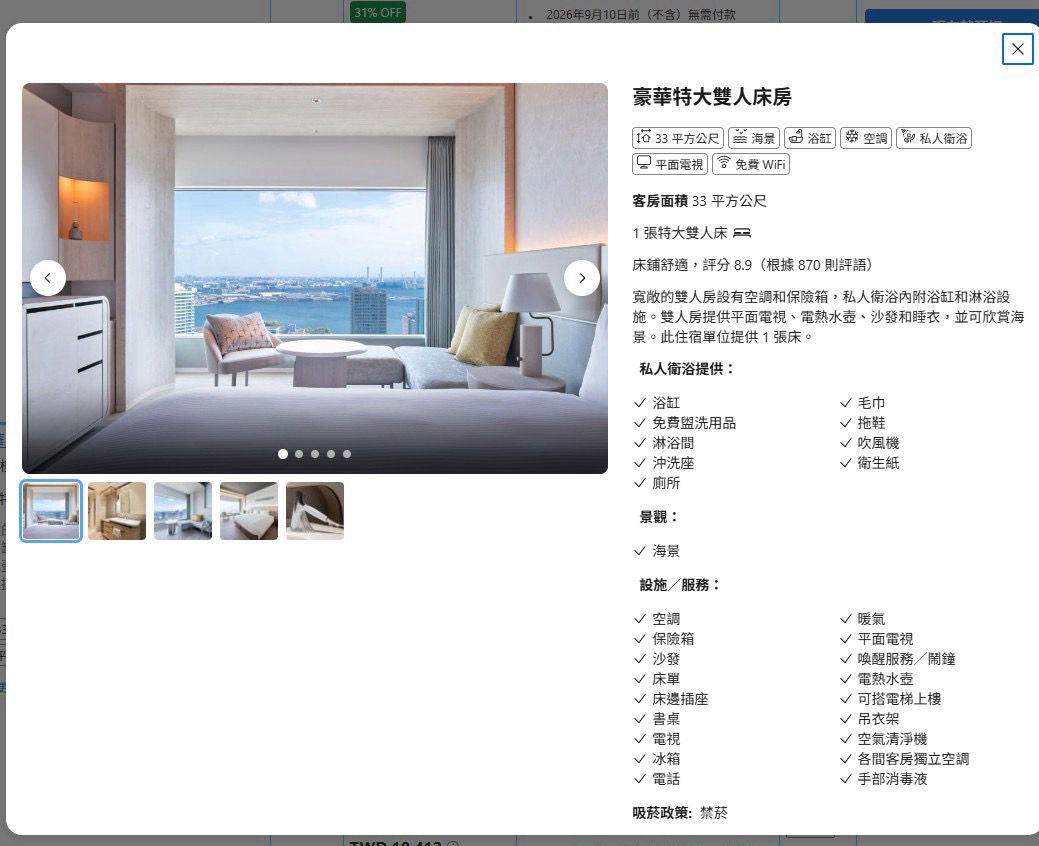Click the bed icon beside 1 張特大雙人床
Image resolution: width=1039 pixels, height=846 pixels.
[x=741, y=233]
